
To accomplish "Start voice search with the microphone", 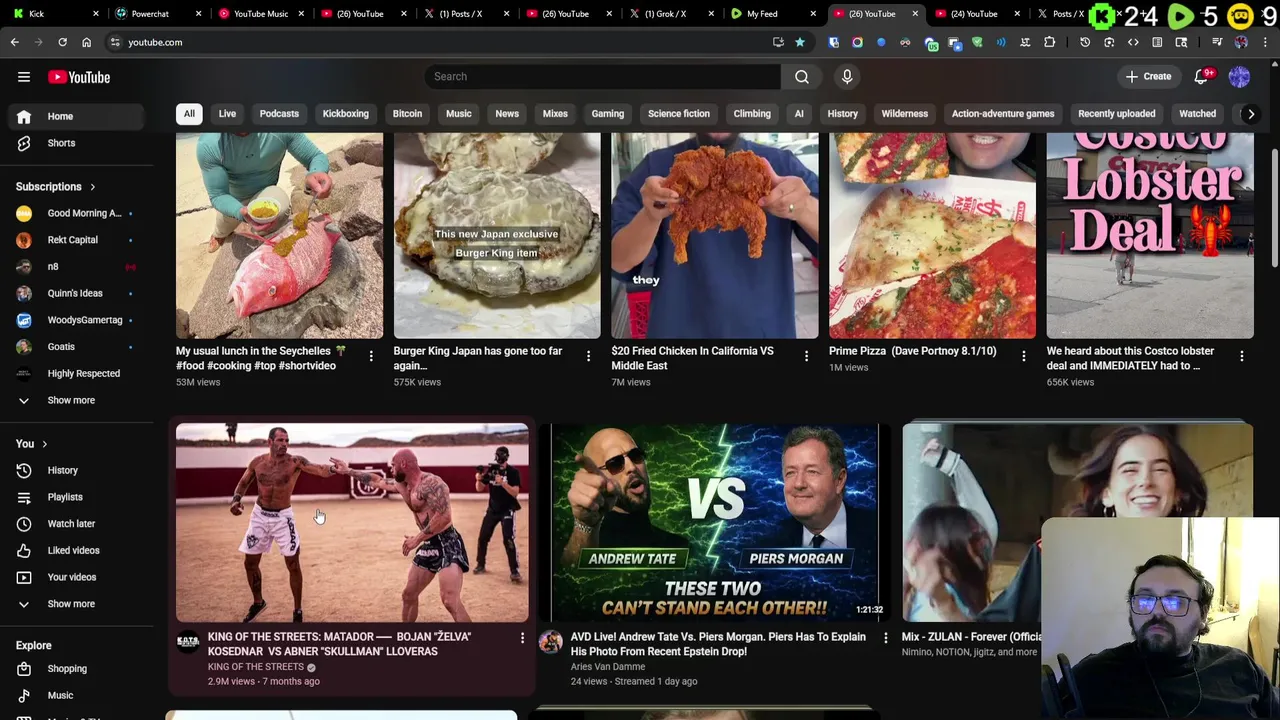I will pos(847,77).
